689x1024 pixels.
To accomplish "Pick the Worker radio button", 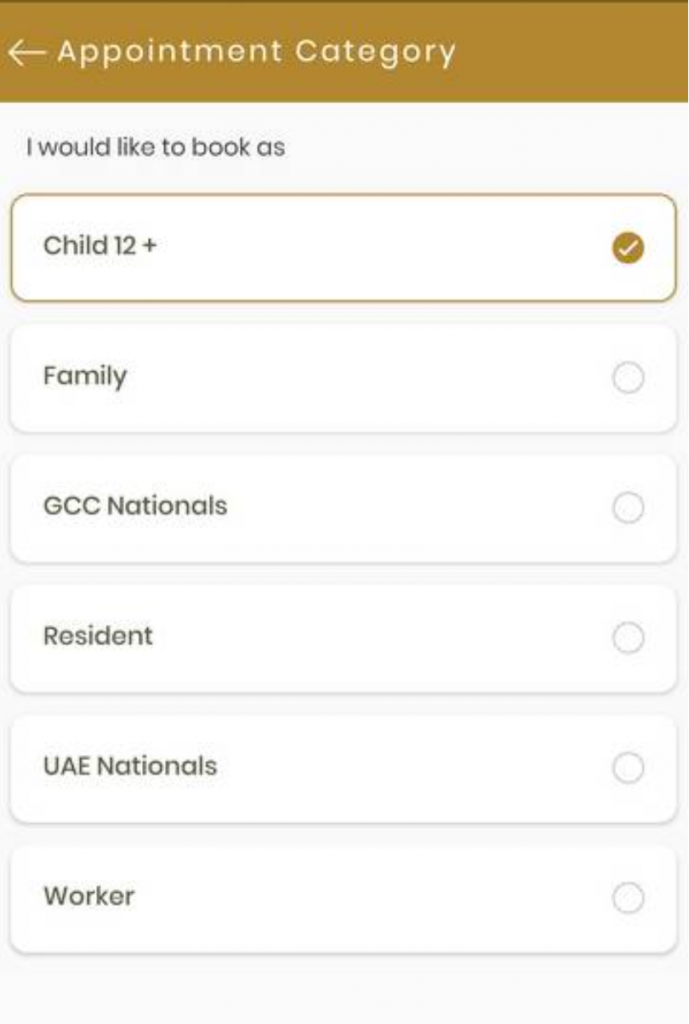I will tap(628, 899).
